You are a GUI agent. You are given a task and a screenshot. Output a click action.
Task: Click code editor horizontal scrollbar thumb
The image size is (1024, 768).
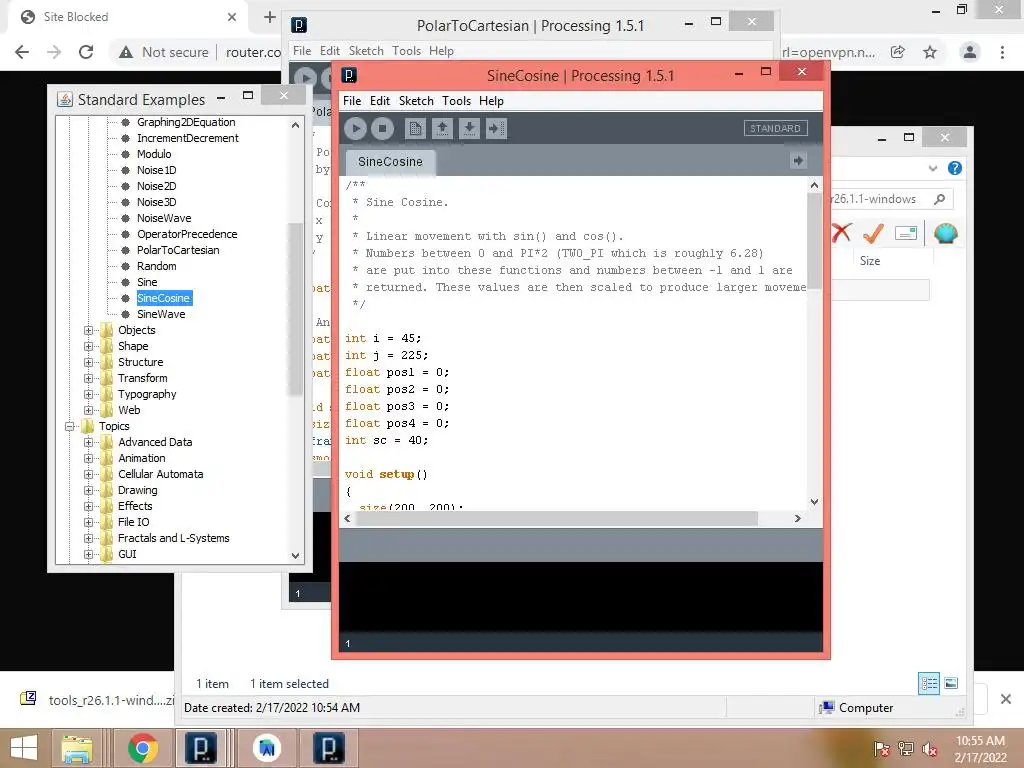pos(556,519)
